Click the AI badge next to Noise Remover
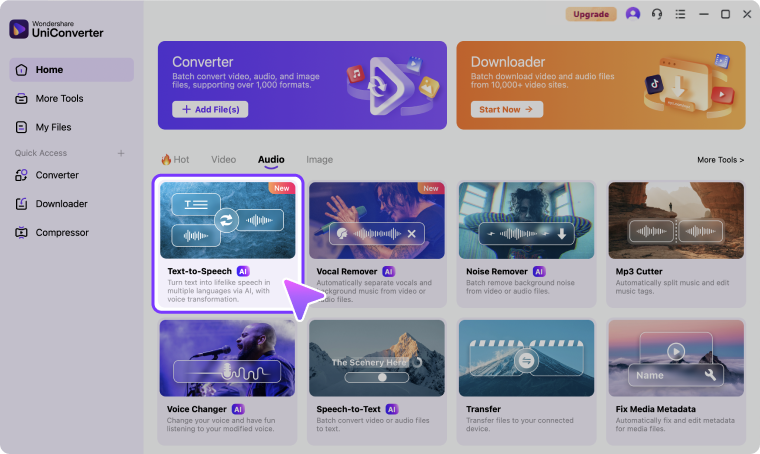760x454 pixels. [x=539, y=271]
